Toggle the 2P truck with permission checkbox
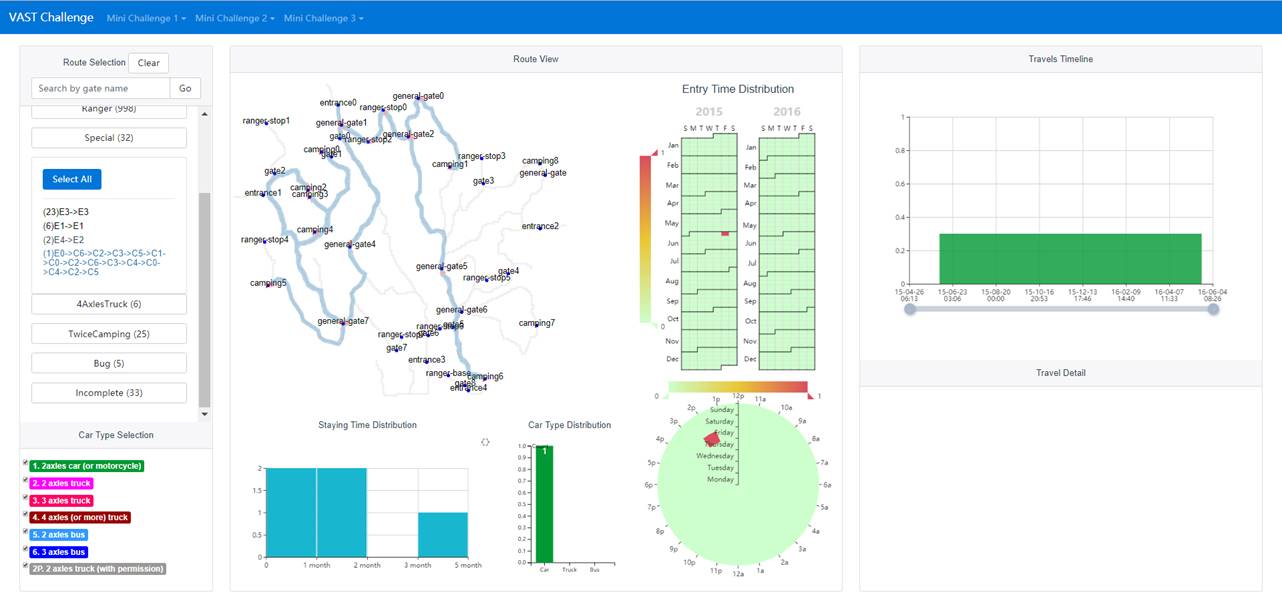The image size is (1282, 613). pos(25,566)
